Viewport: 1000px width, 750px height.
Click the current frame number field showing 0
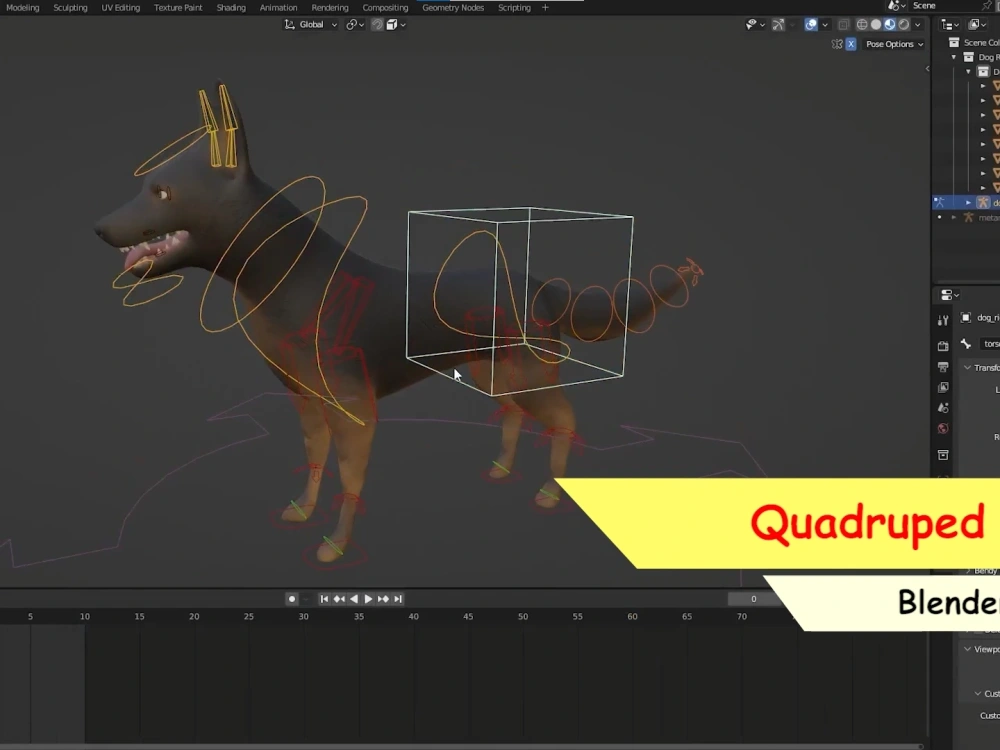[752, 598]
